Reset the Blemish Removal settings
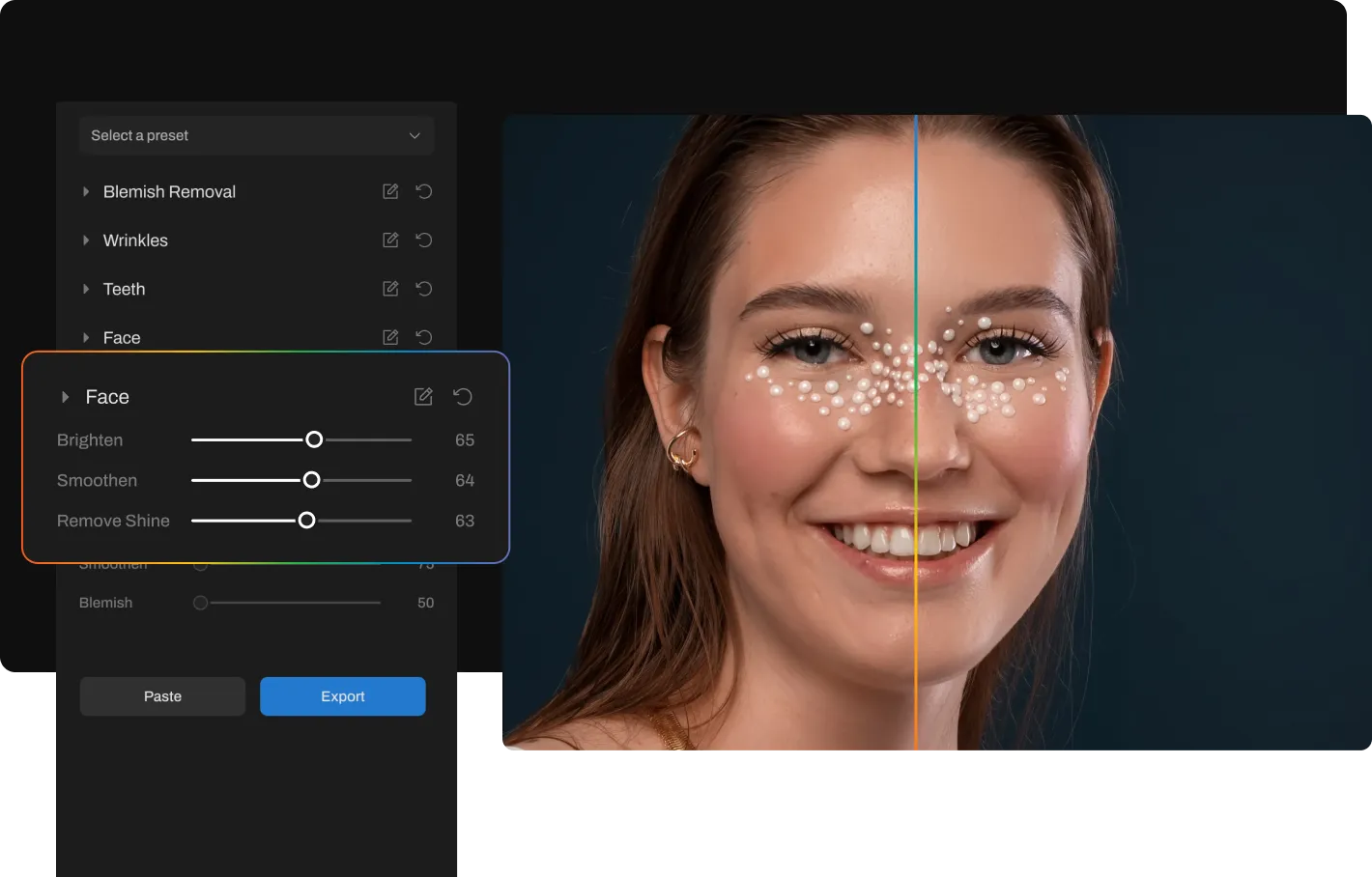The height and width of the screenshot is (877, 1372). coord(423,191)
